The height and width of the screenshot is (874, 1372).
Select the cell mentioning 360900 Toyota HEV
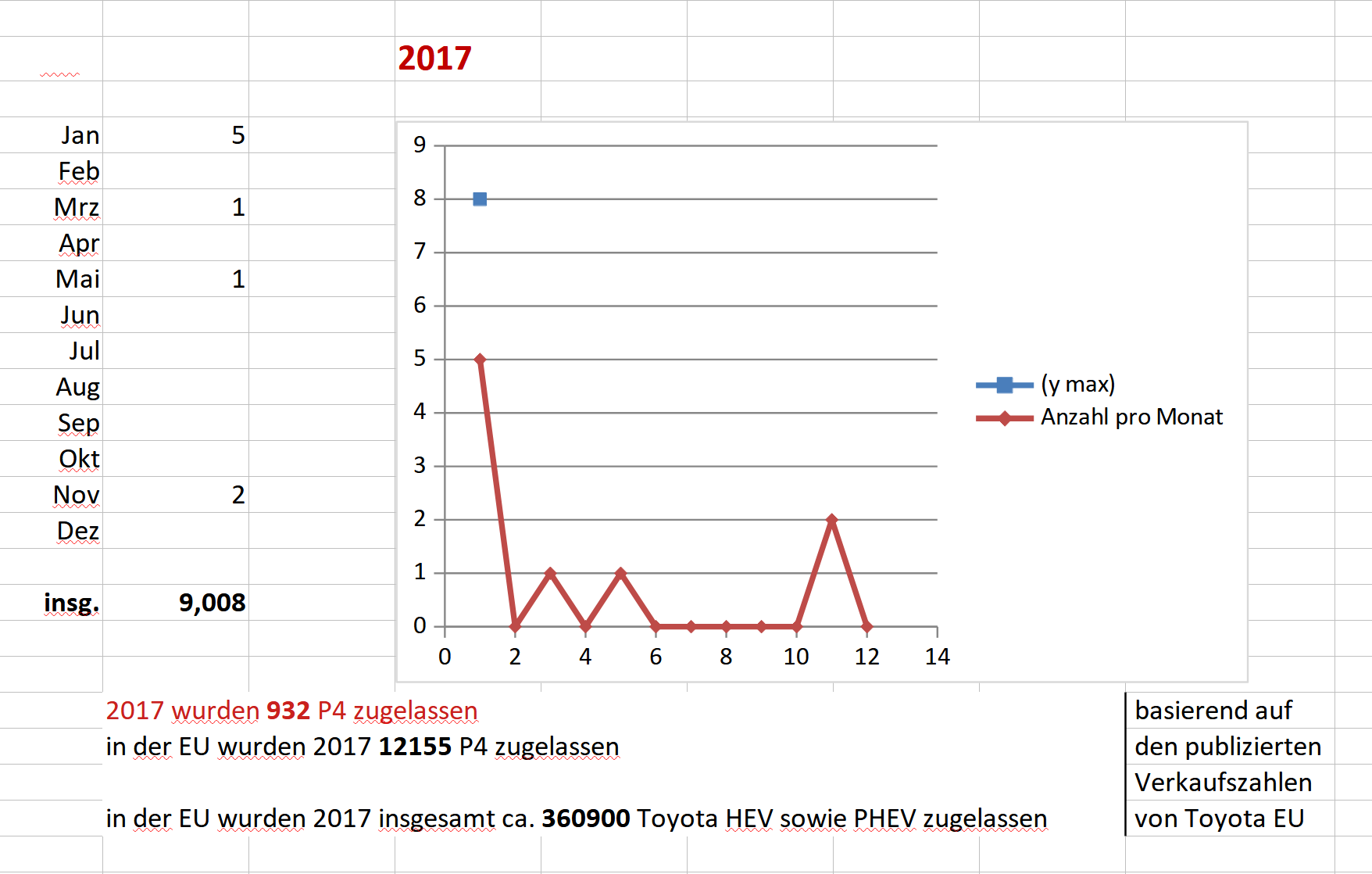[576, 818]
